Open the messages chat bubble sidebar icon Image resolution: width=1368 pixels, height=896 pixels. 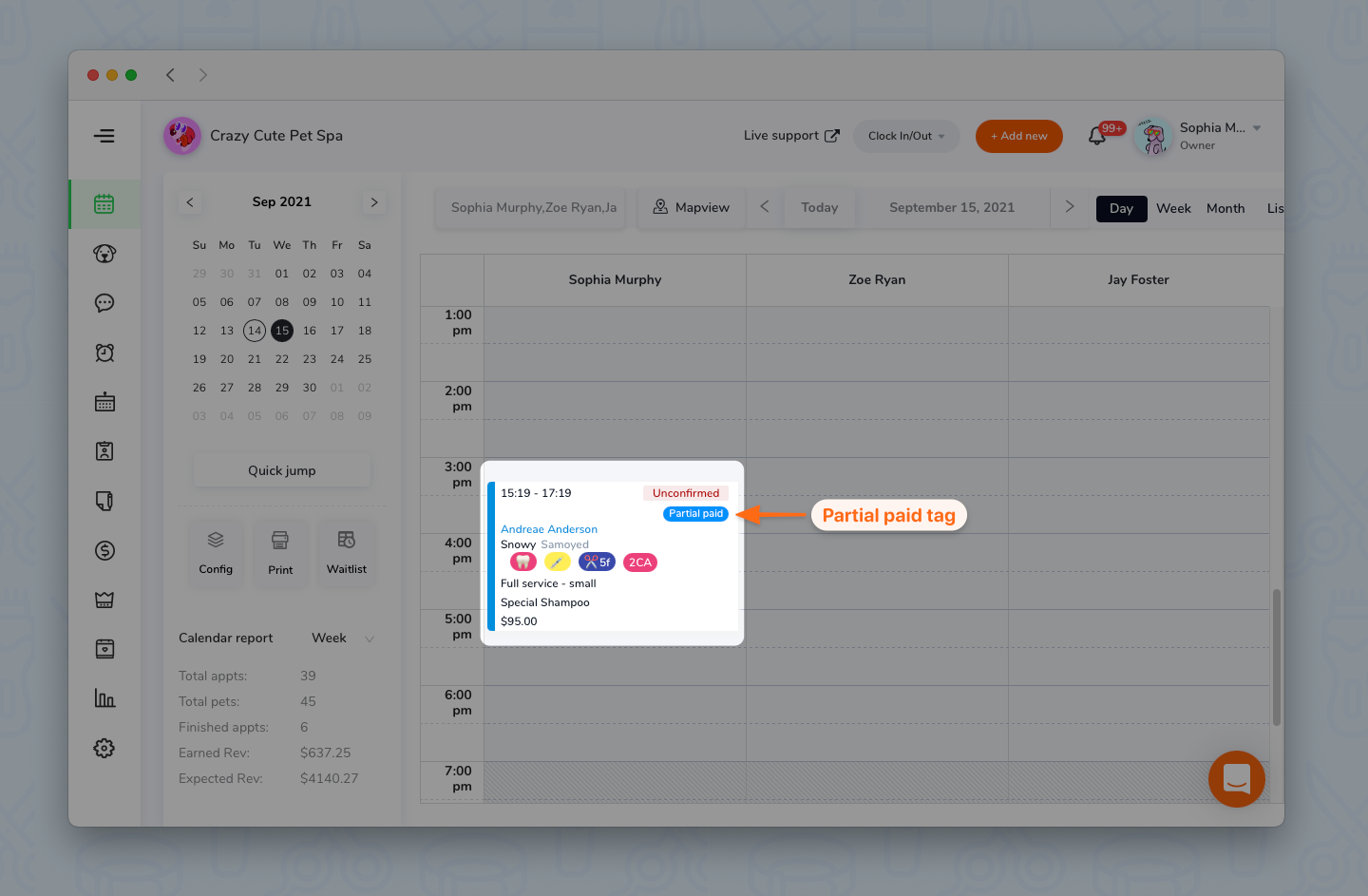pos(104,303)
